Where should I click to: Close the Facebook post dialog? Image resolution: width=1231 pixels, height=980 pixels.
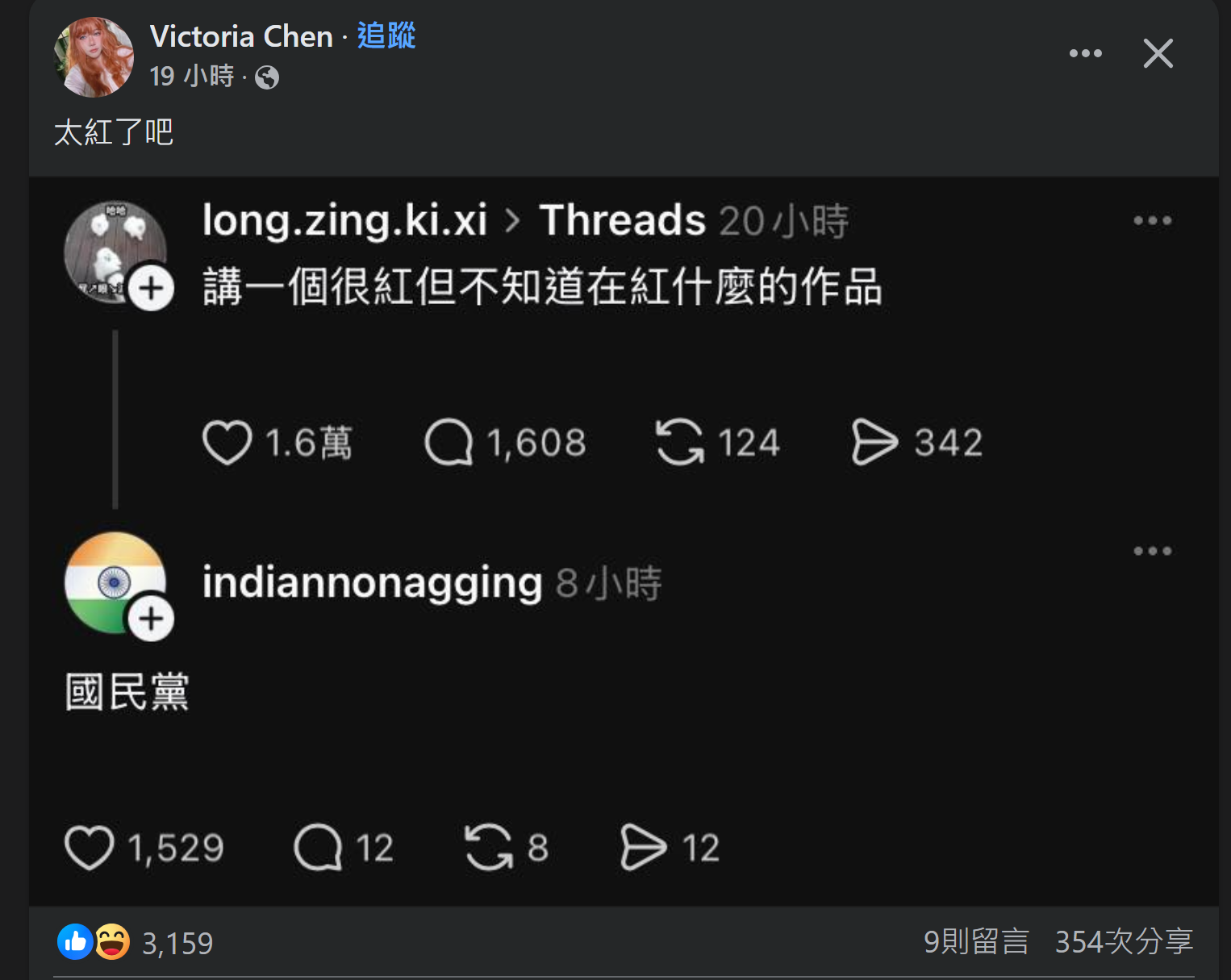[x=1158, y=53]
